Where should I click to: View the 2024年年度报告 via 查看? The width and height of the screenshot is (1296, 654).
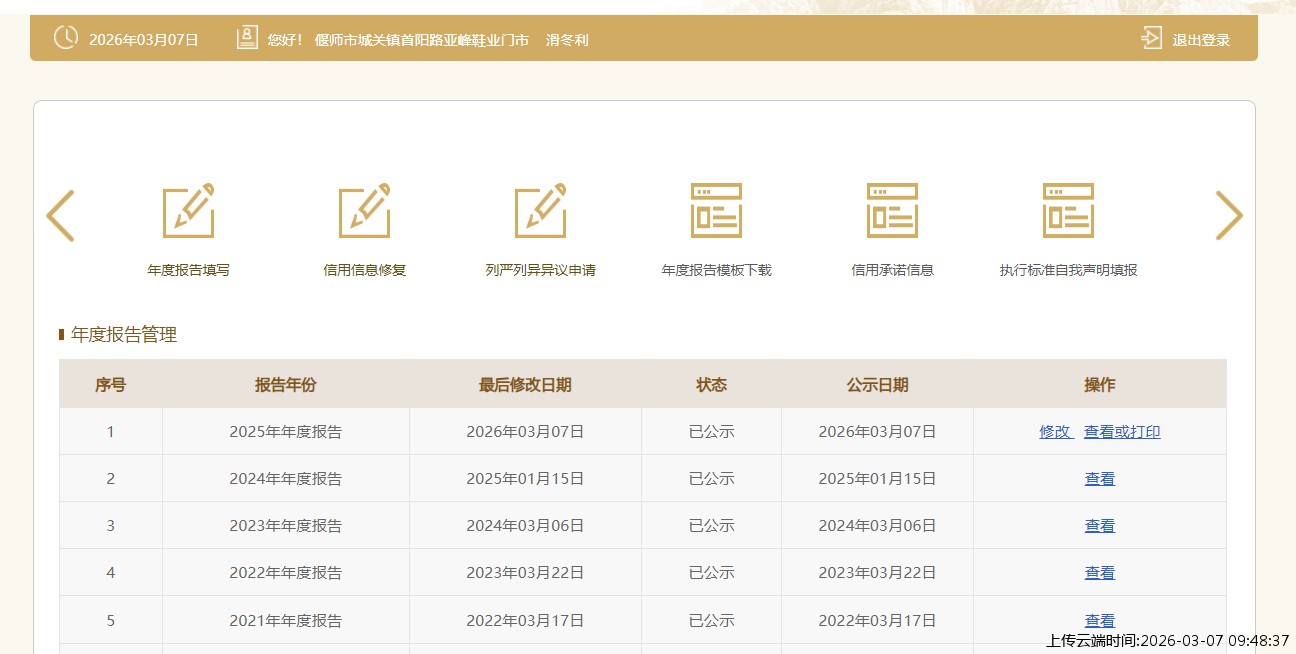(x=1099, y=479)
